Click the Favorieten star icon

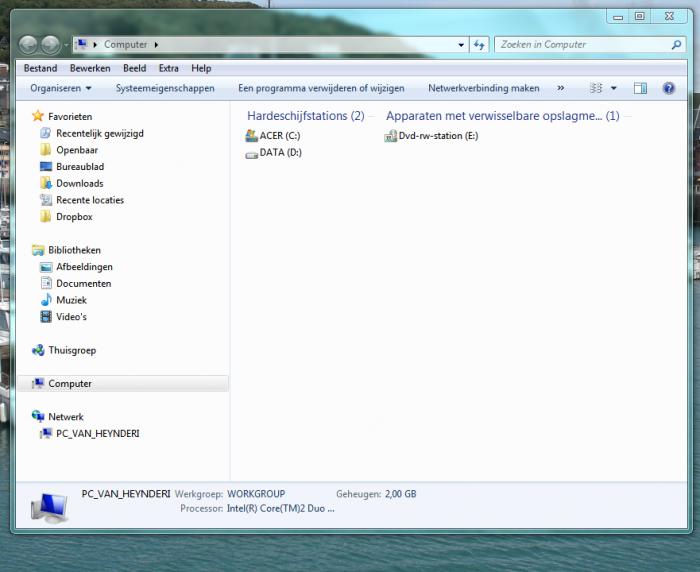click(38, 116)
